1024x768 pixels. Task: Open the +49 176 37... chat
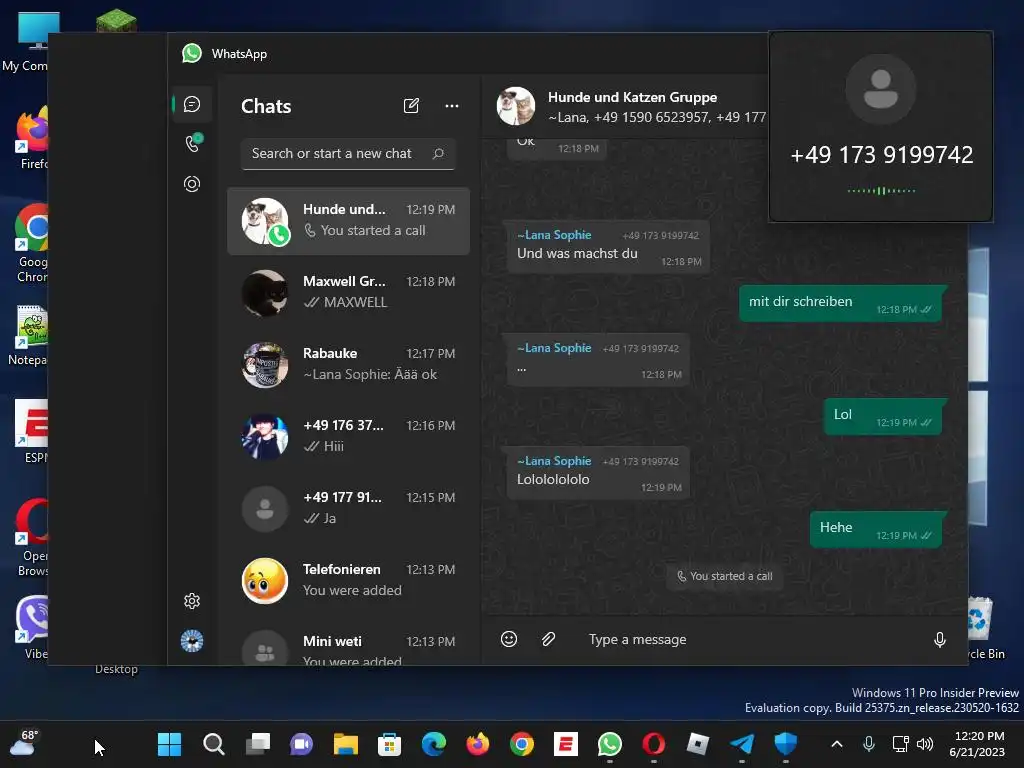pyautogui.click(x=348, y=436)
